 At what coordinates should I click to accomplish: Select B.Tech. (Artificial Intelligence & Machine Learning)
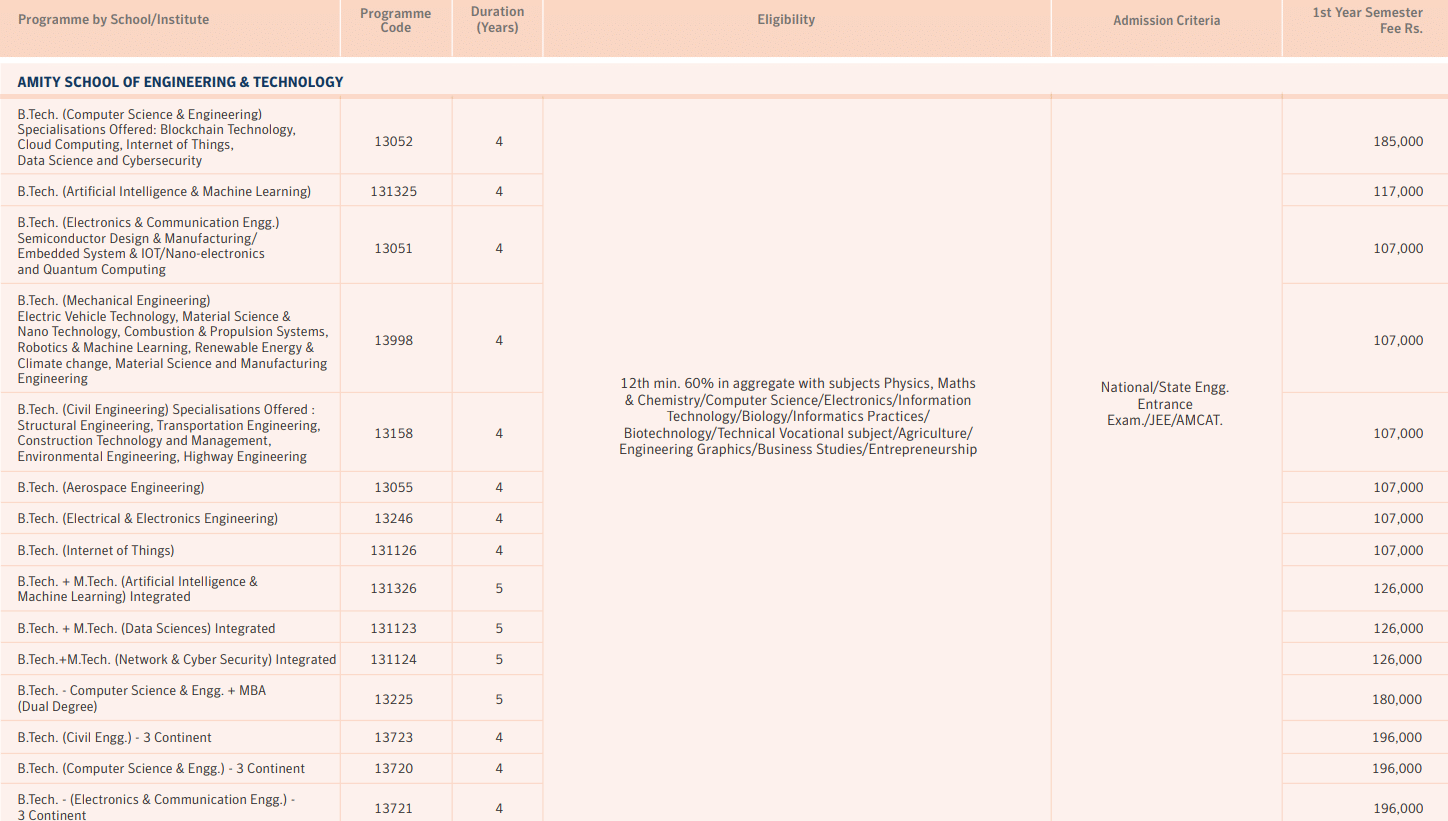[163, 190]
